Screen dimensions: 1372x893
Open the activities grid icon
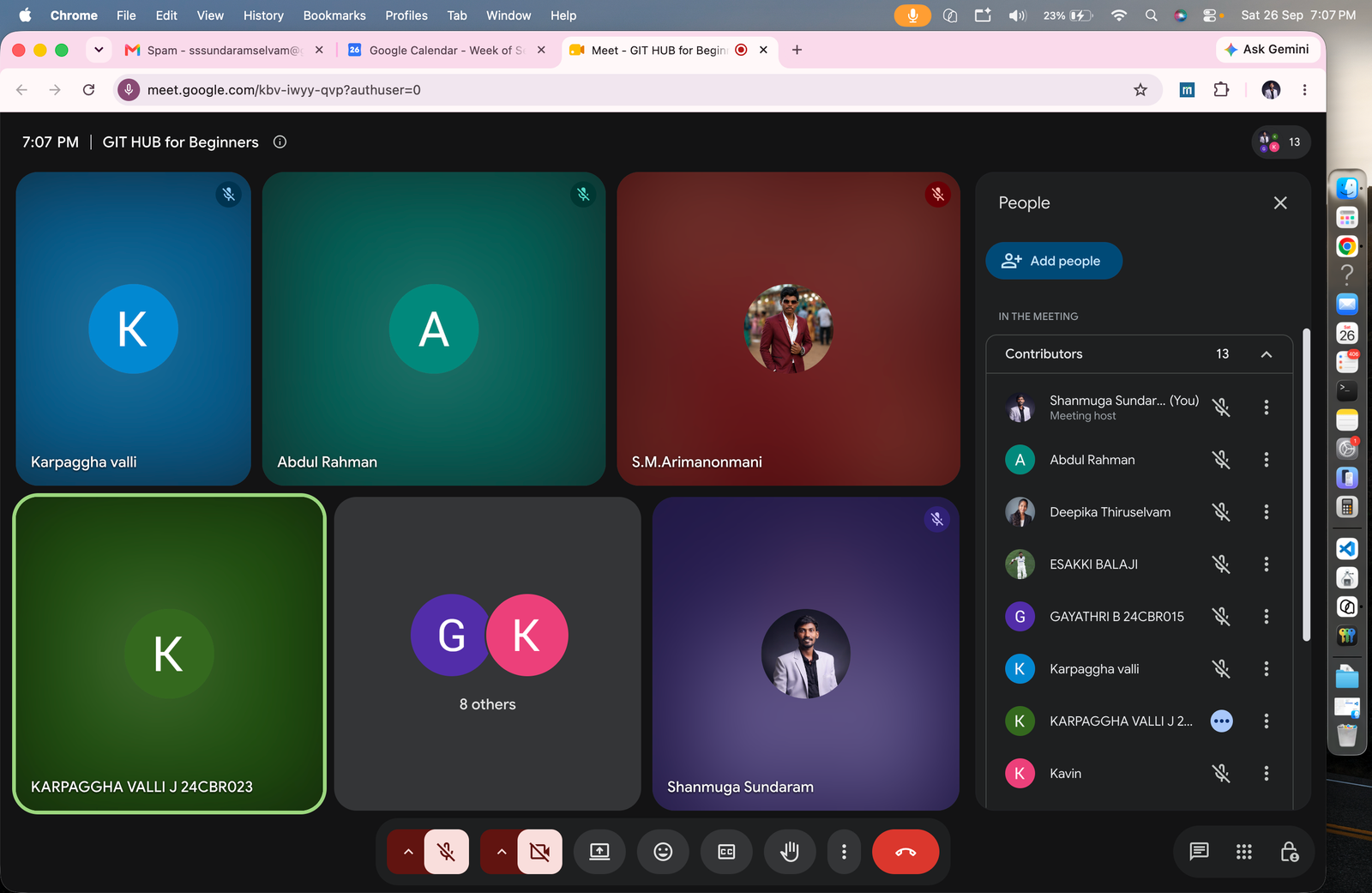coord(1244,852)
